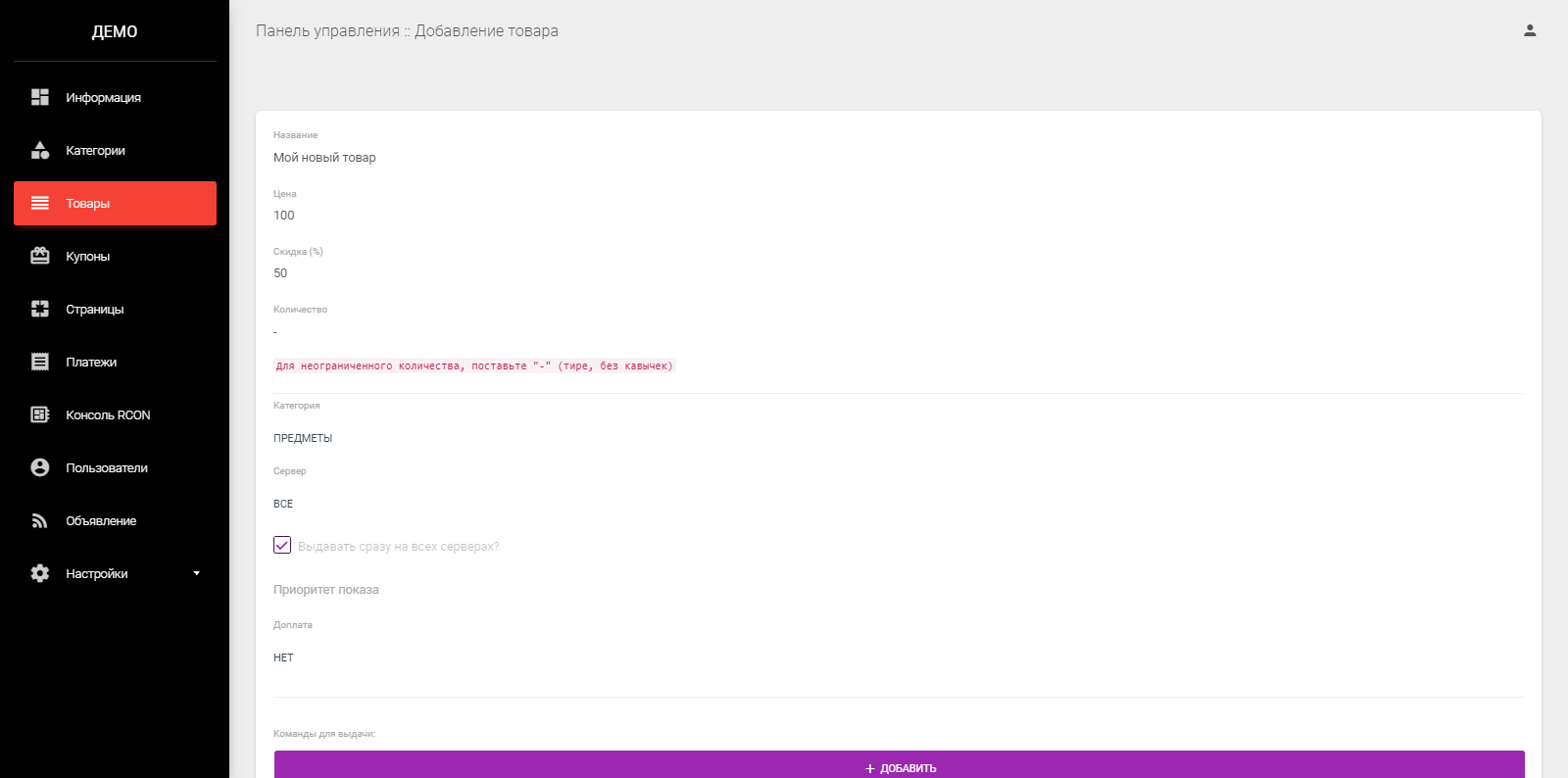
Task: Navigate to Страницы
Action: click(115, 309)
